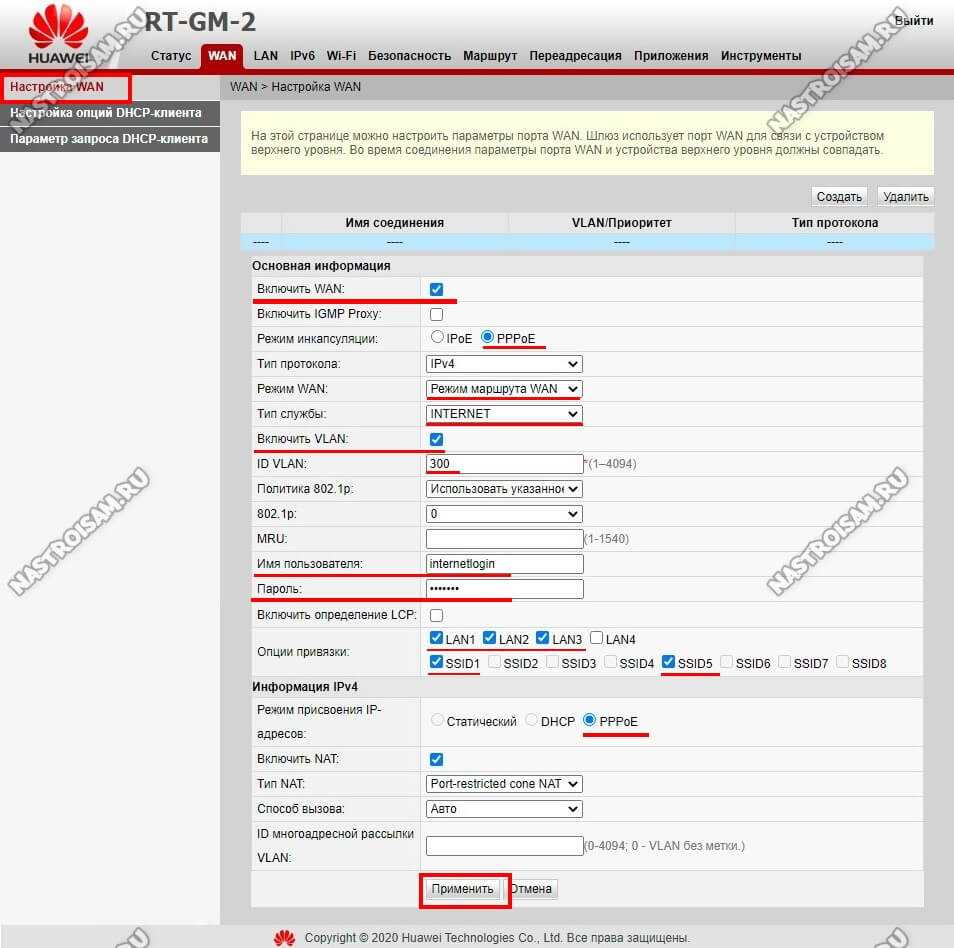Open Настройка опций DHCP-клиента sidebar item

coord(106,113)
